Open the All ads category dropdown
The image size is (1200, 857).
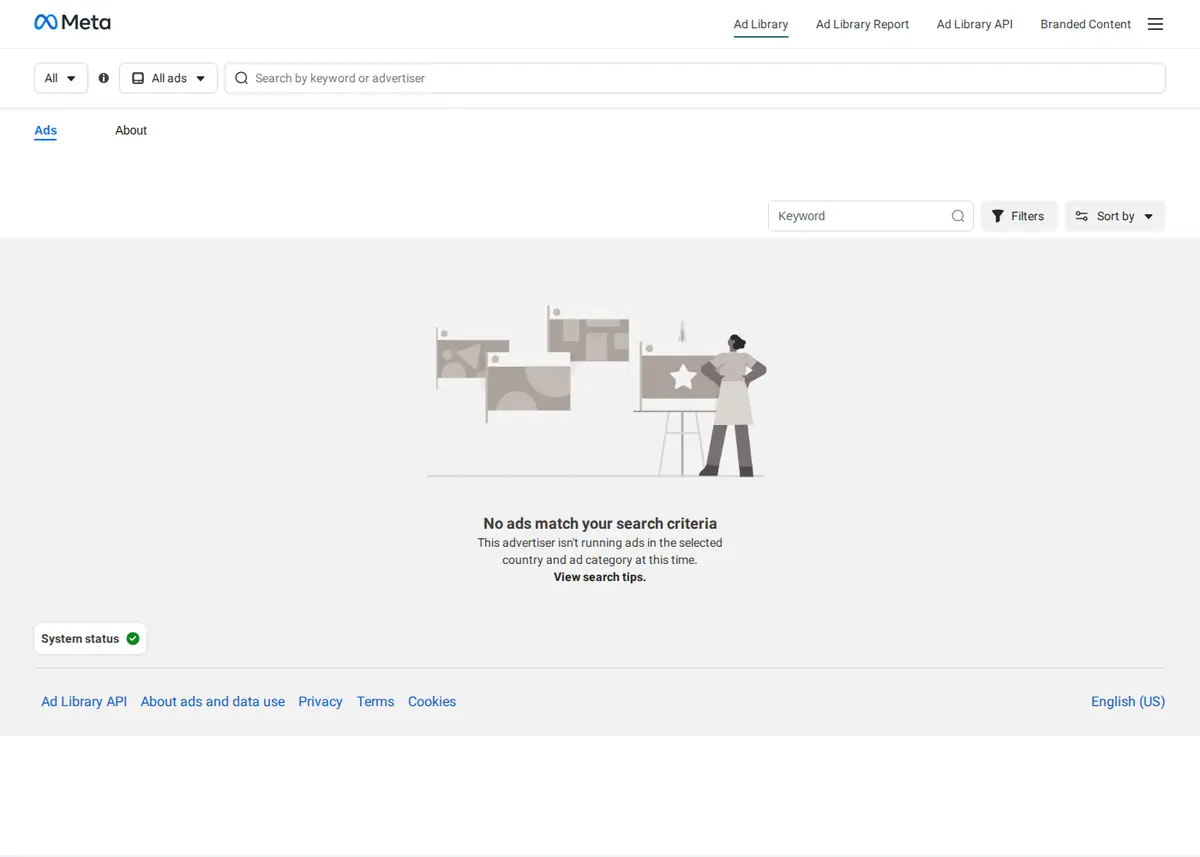point(168,78)
